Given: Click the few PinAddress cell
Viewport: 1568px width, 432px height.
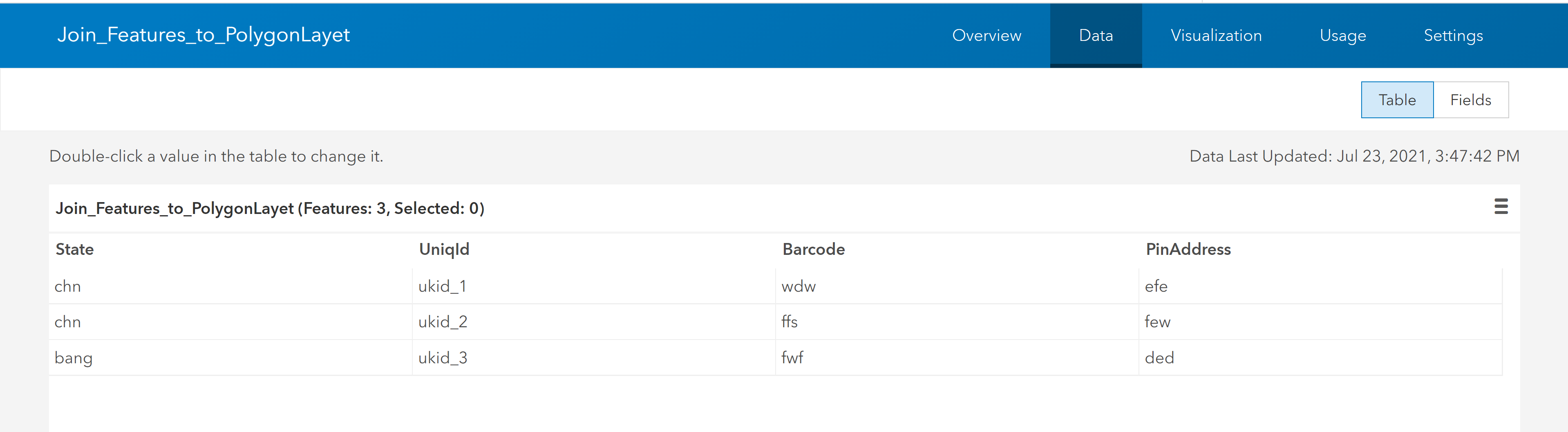Looking at the screenshot, I should point(1157,322).
